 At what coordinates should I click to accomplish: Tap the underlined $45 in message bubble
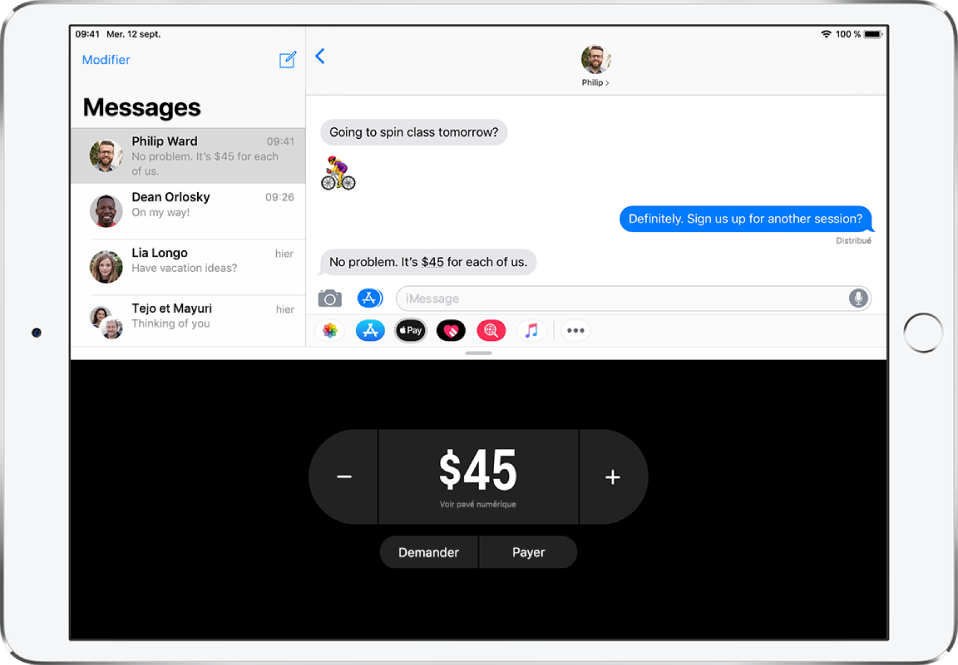coord(433,262)
